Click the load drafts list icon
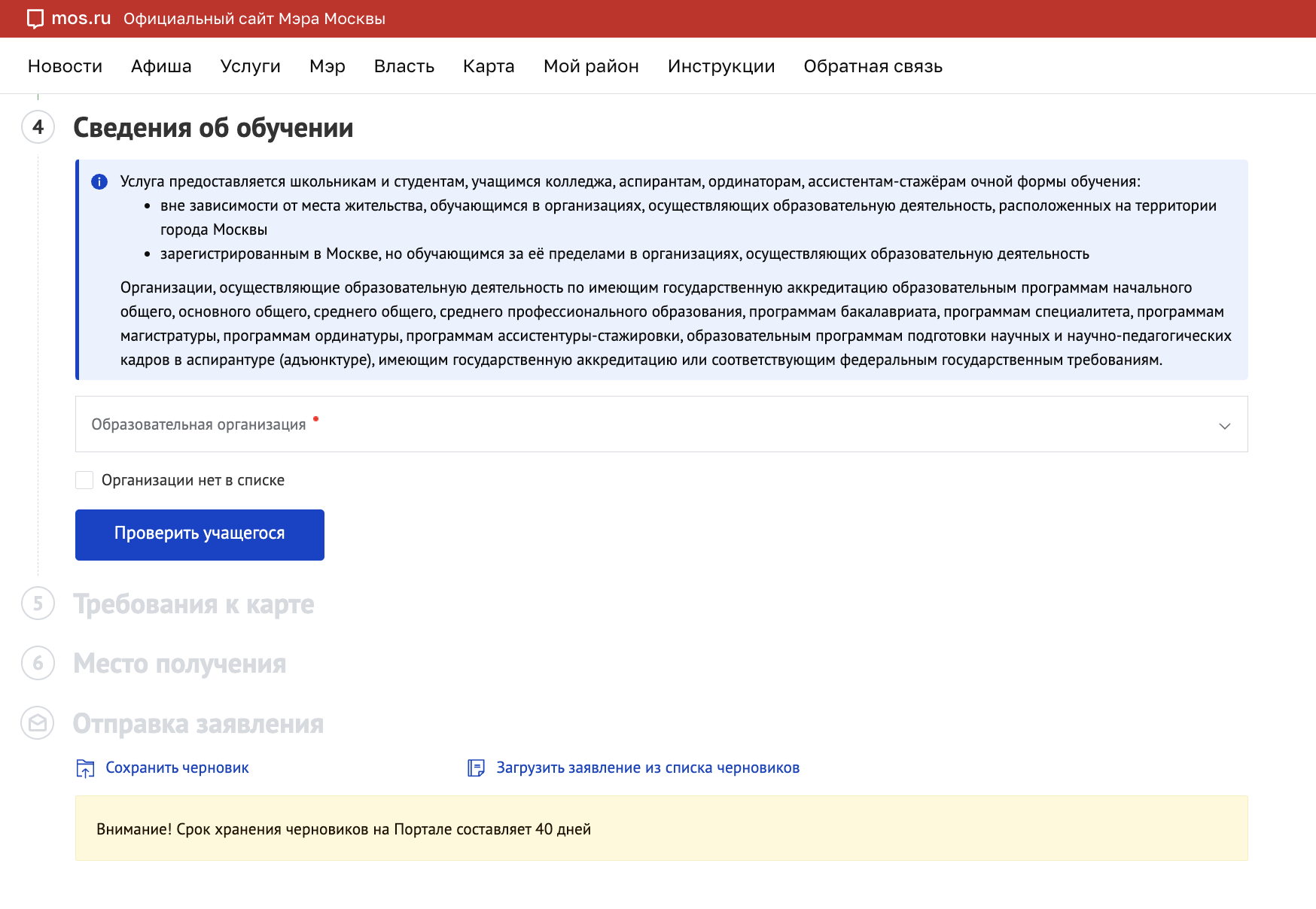This screenshot has width=1316, height=909. [x=476, y=768]
